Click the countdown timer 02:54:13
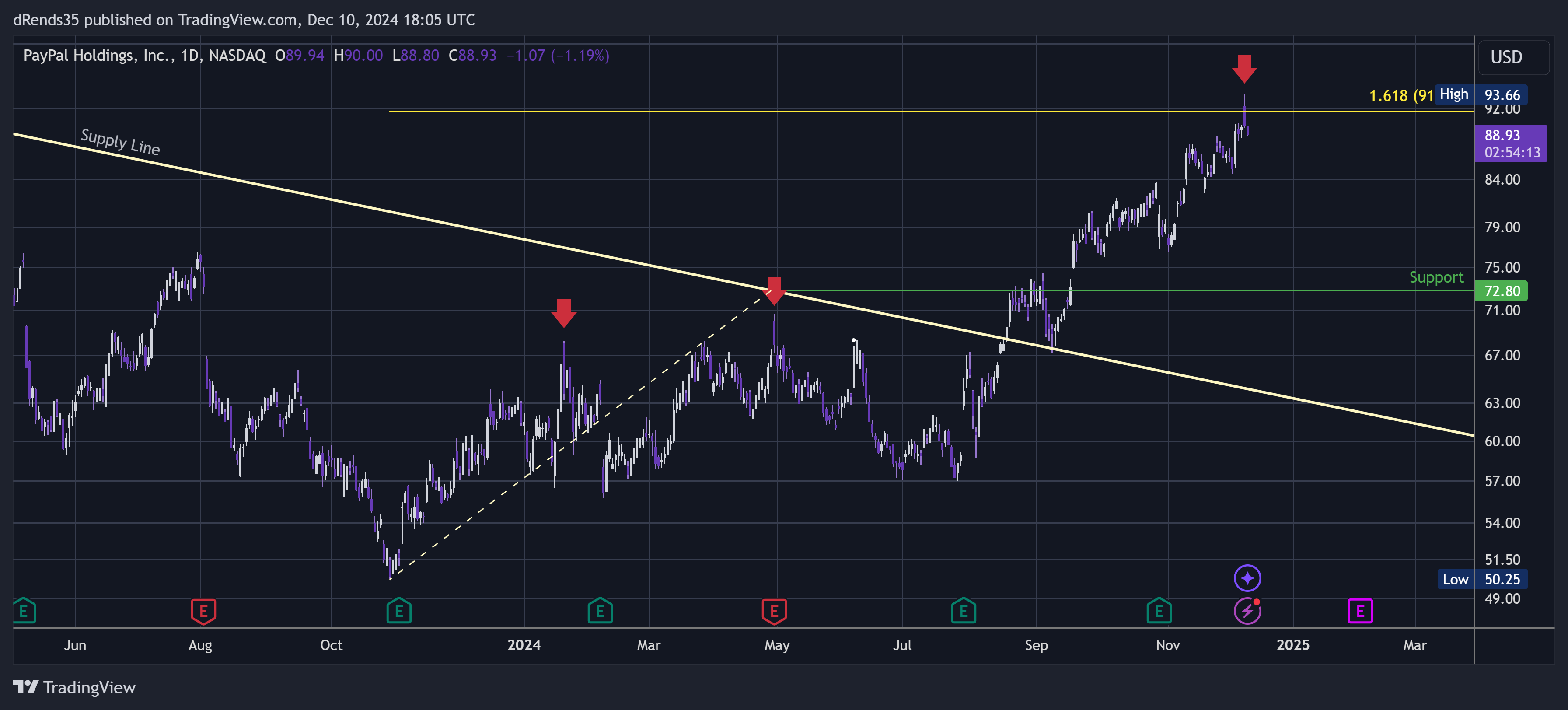The image size is (1568, 710). tap(1512, 153)
